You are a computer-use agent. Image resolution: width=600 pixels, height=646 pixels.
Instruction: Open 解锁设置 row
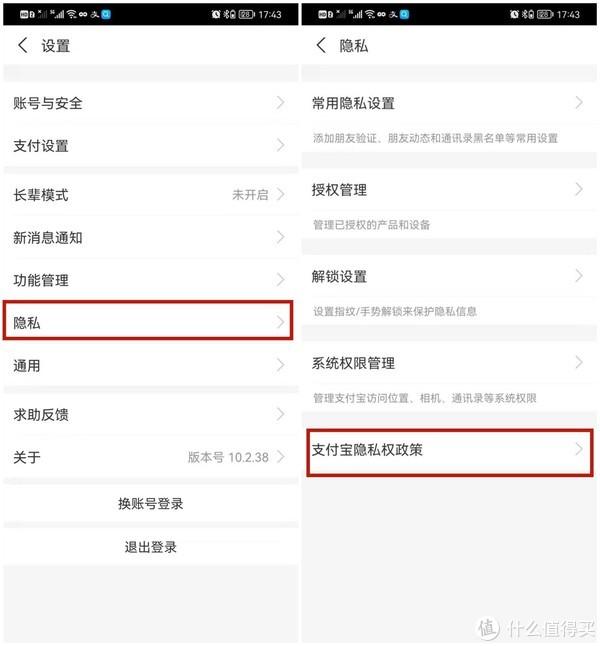449,276
